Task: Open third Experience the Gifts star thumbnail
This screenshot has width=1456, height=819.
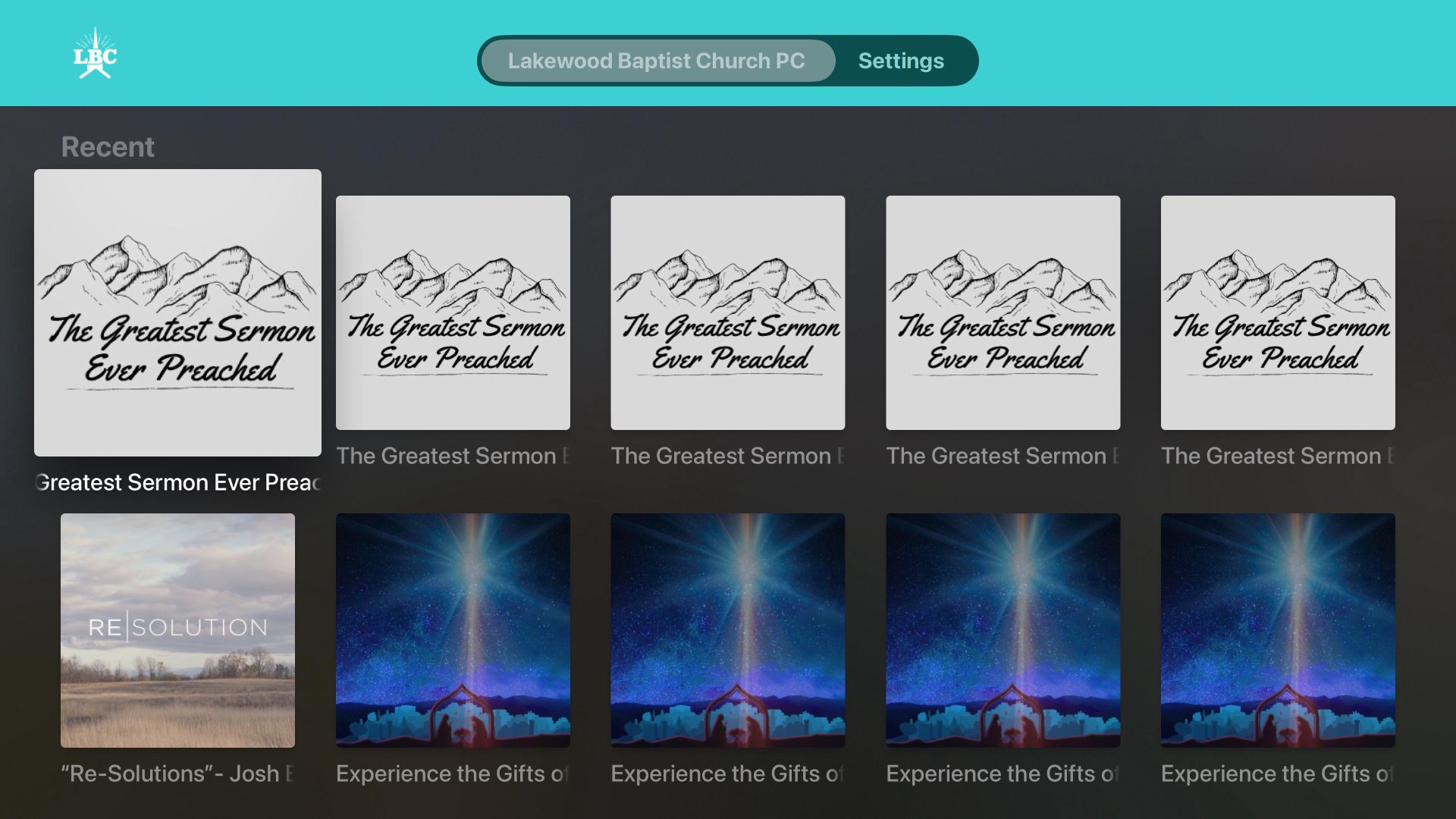Action: [1003, 630]
